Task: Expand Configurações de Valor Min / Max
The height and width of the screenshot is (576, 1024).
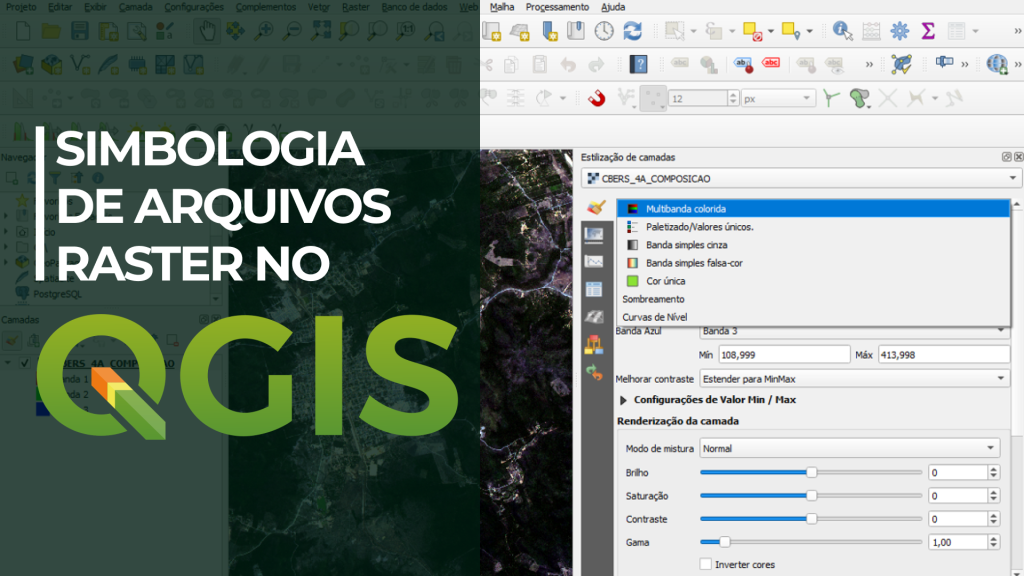Action: tap(625, 400)
